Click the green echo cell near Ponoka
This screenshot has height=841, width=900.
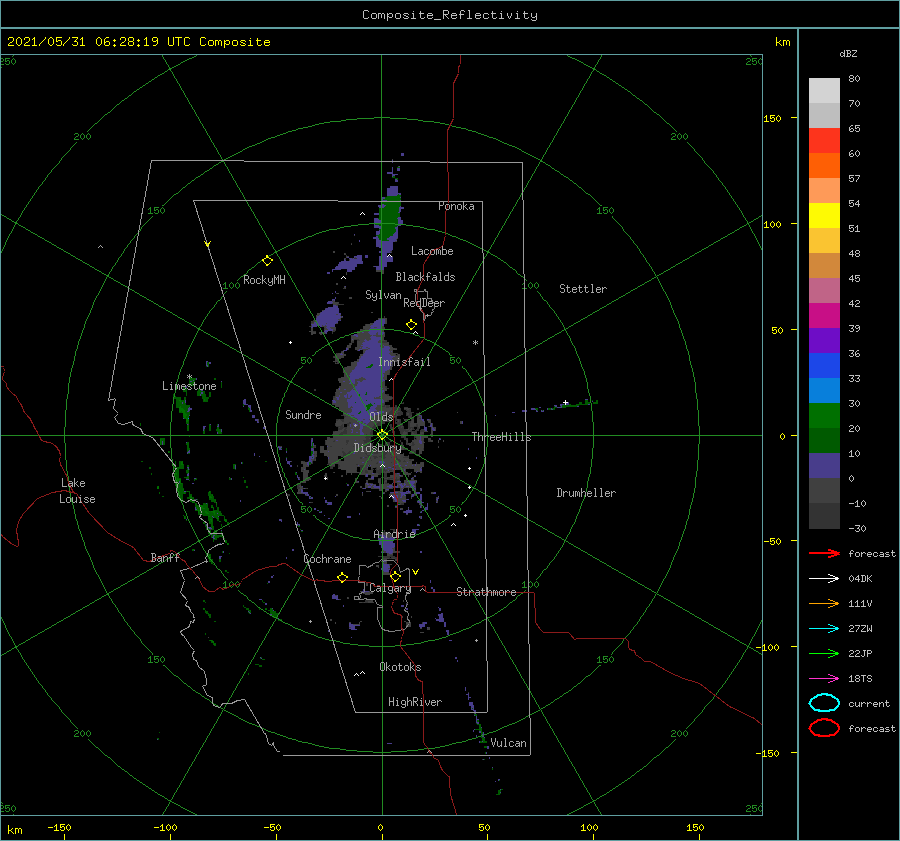[390, 218]
